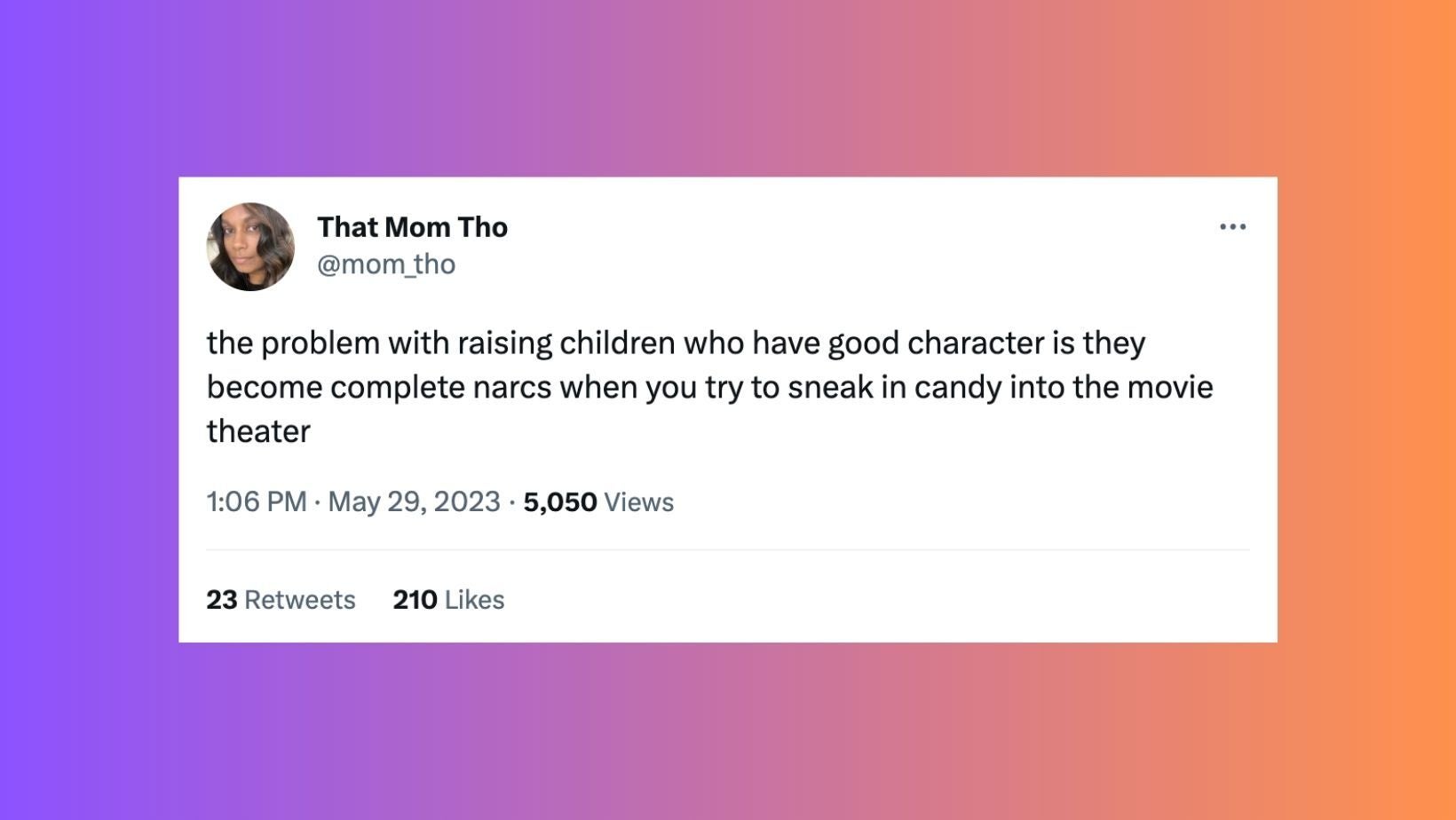Image resolution: width=1456 pixels, height=820 pixels.
Task: Click the orange background right of the tweet
Action: [x=1367, y=410]
